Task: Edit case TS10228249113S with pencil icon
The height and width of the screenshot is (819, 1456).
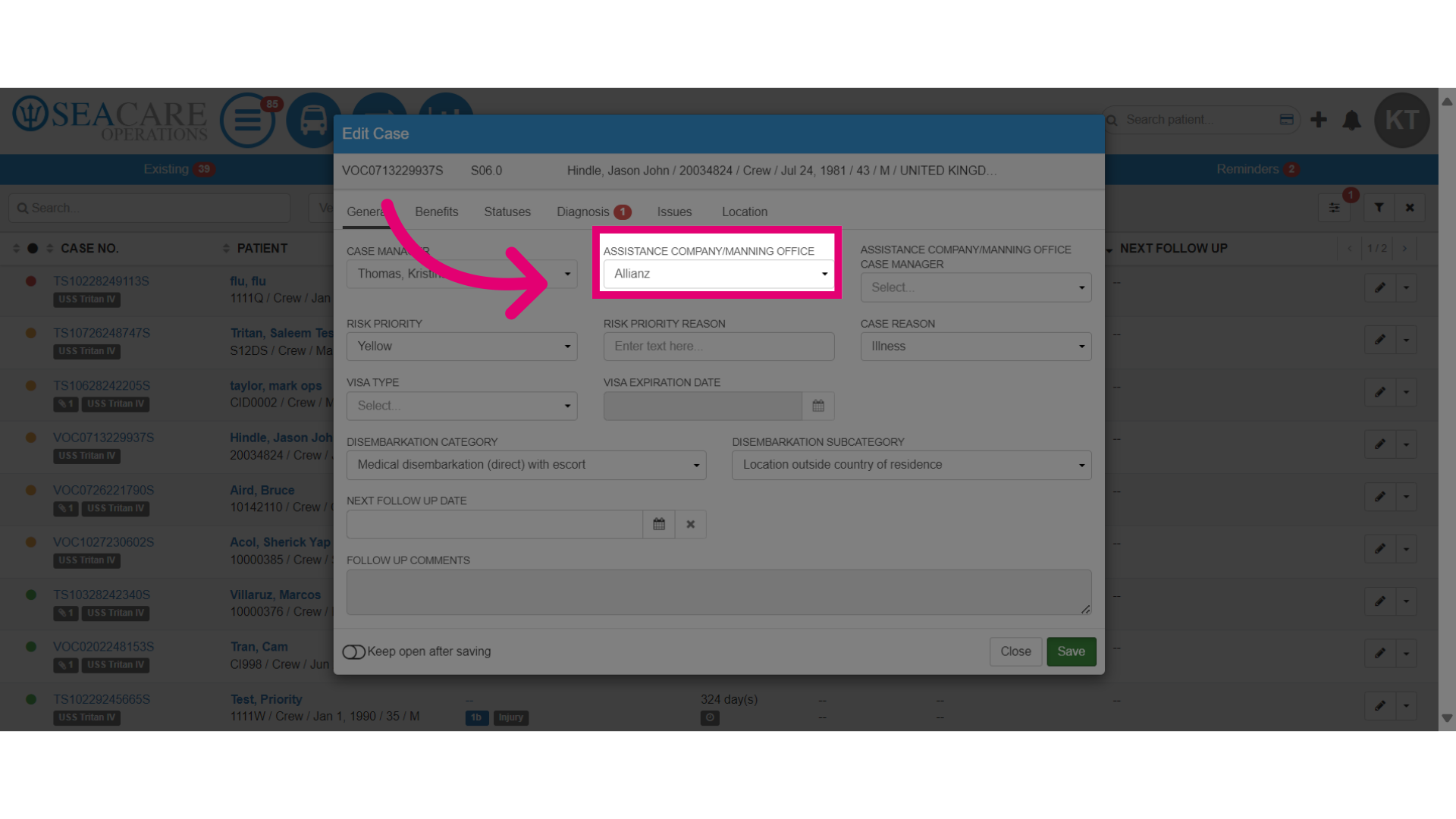Action: point(1380,287)
